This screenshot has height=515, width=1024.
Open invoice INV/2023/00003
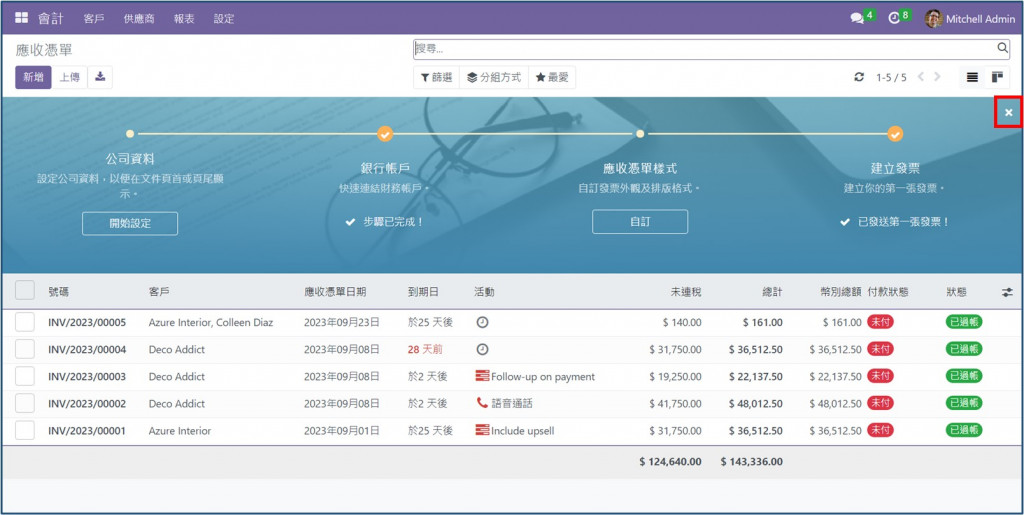click(87, 377)
